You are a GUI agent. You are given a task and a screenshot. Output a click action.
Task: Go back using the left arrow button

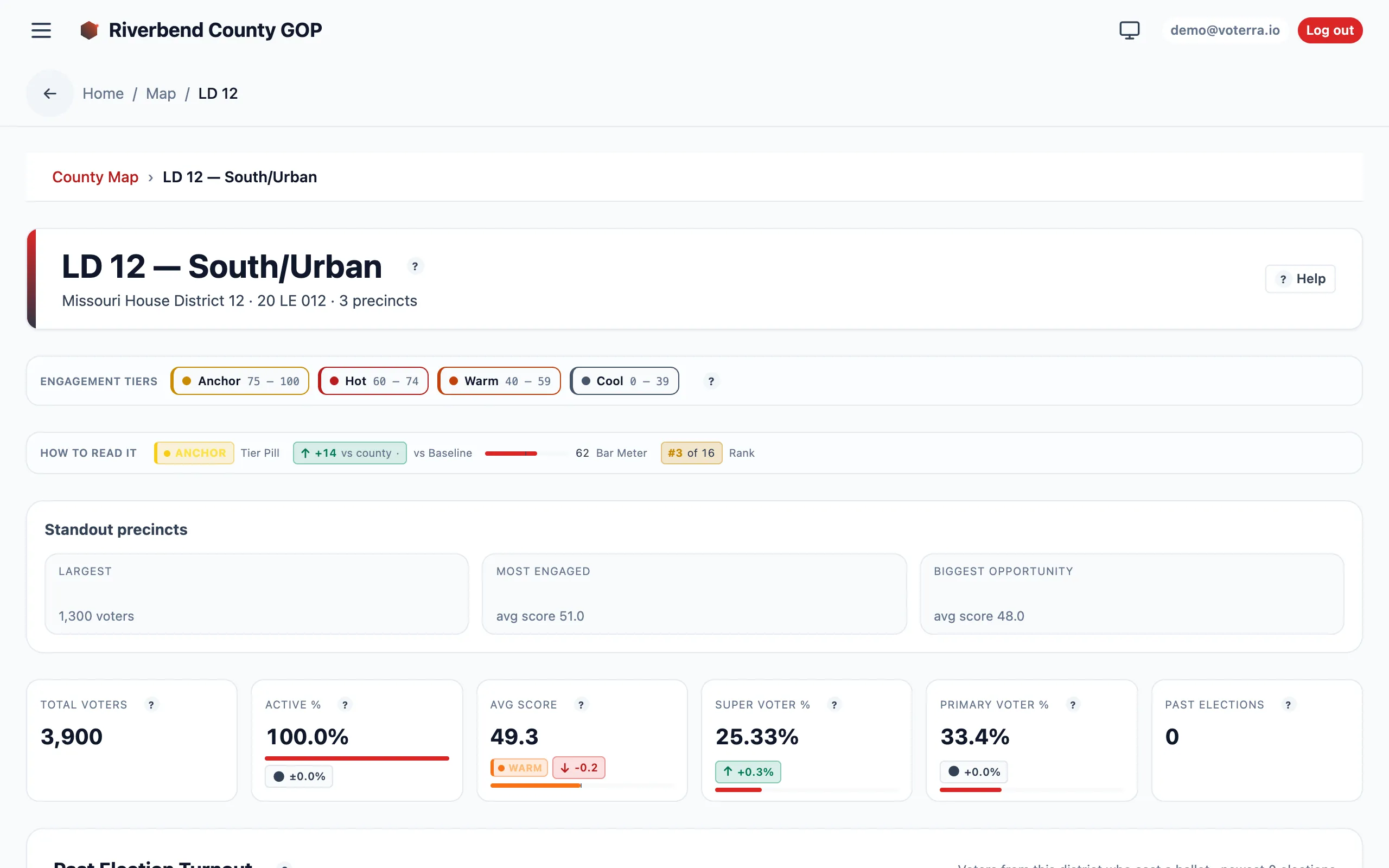click(x=50, y=93)
